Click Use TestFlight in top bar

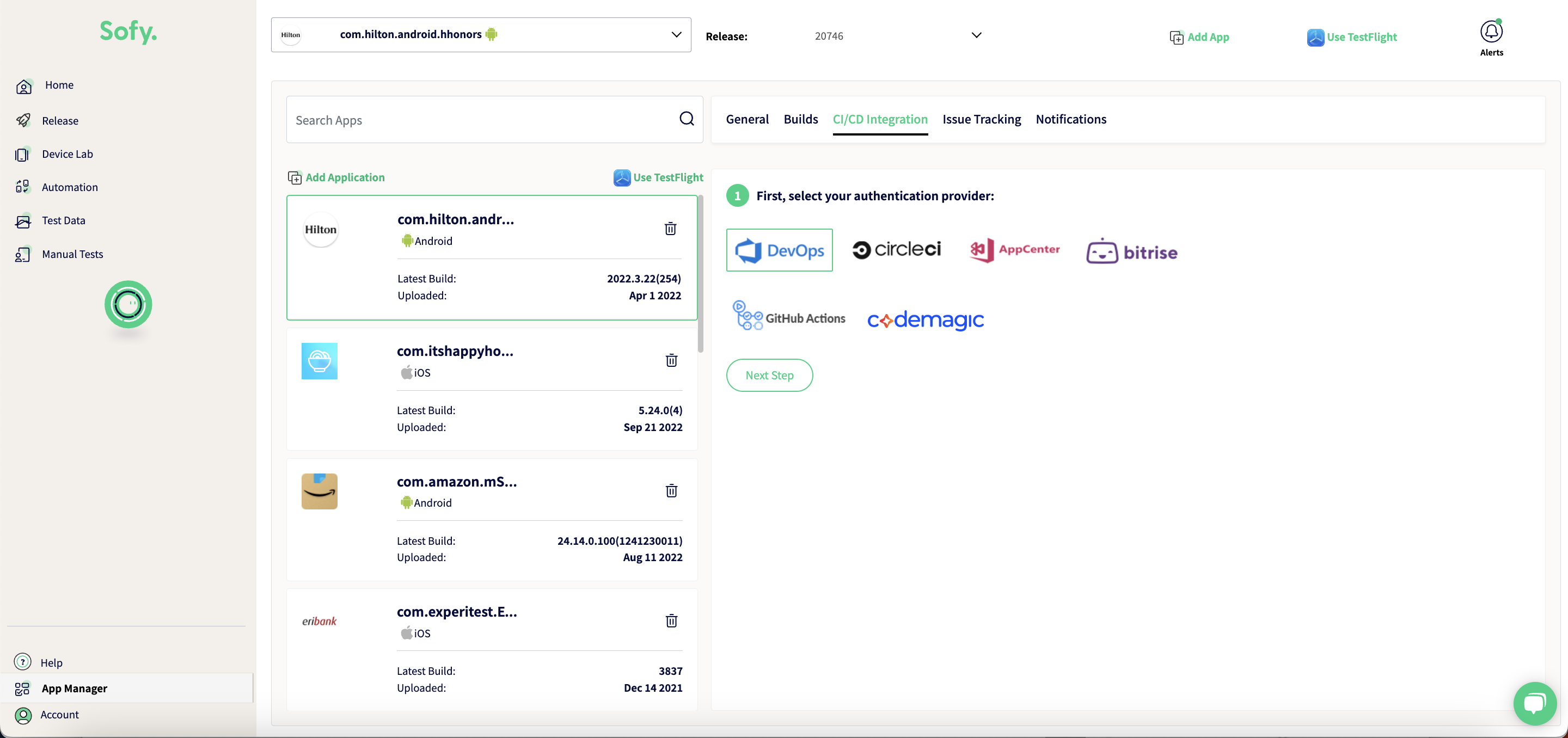[1351, 37]
